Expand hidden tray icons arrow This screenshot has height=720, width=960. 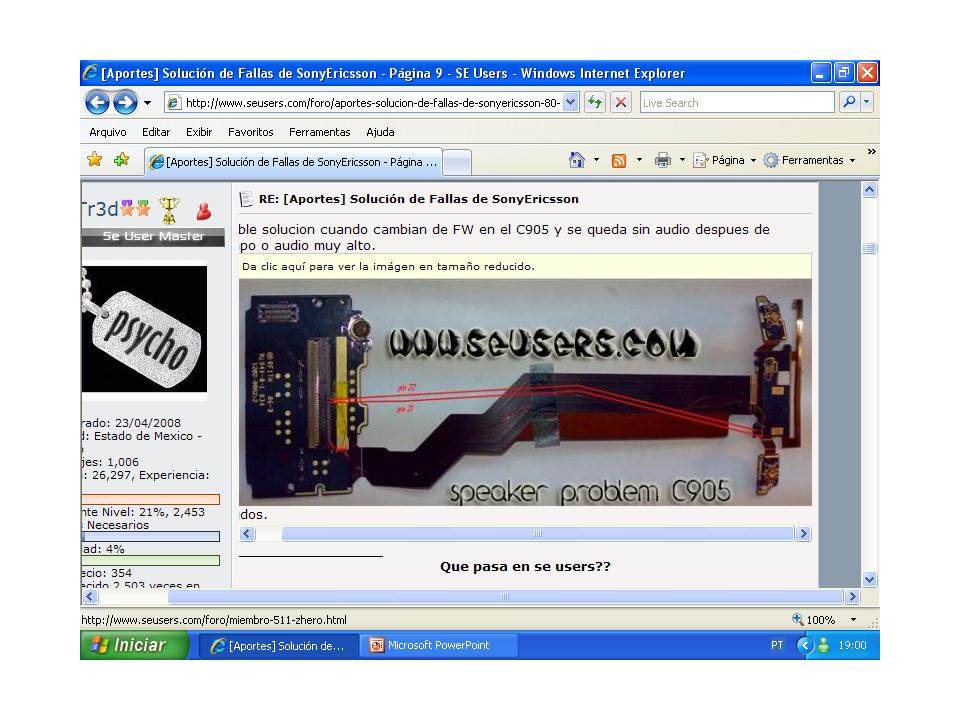pyautogui.click(x=805, y=645)
